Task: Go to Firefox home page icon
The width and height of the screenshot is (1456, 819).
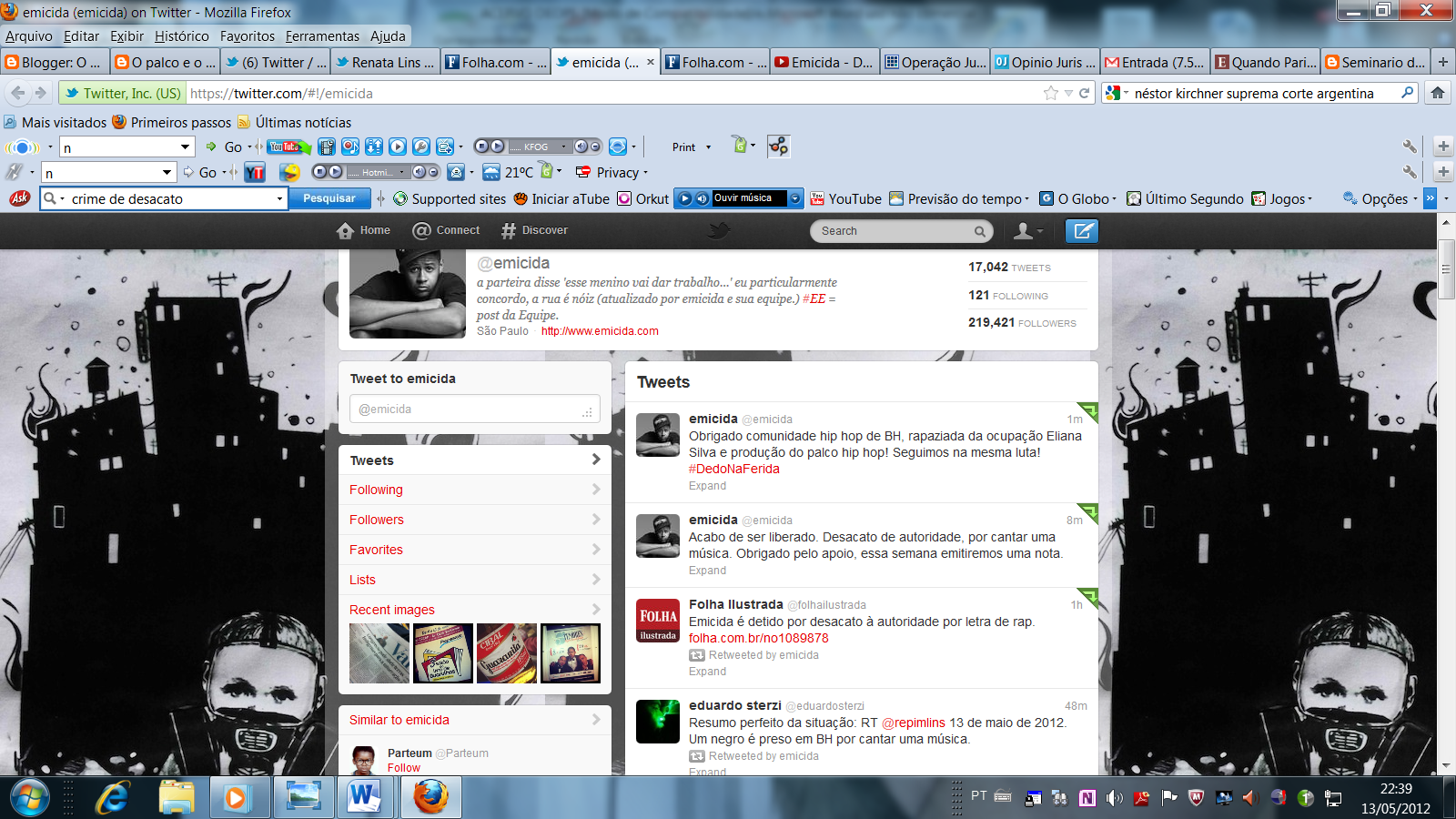Action: point(1438,93)
